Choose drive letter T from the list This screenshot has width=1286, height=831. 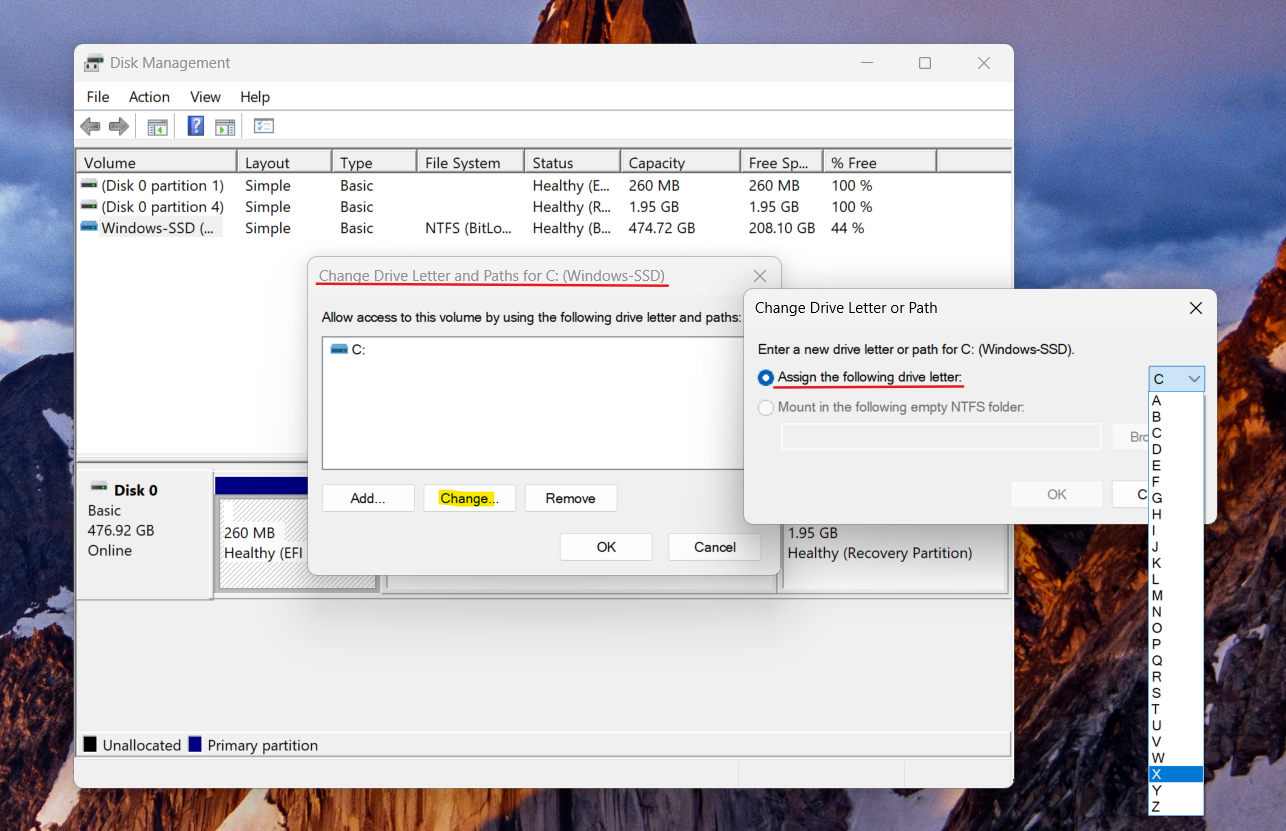coord(1176,709)
